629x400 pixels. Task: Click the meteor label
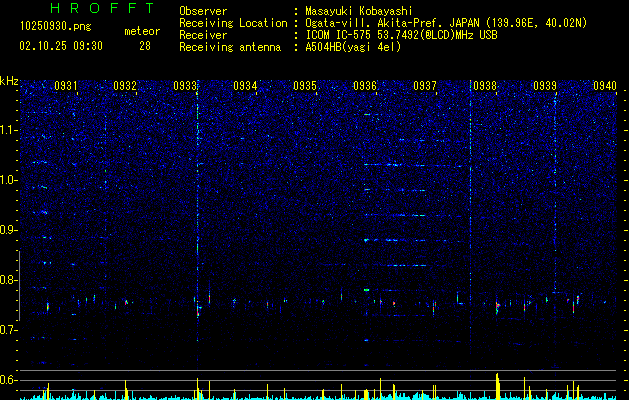pos(142,31)
